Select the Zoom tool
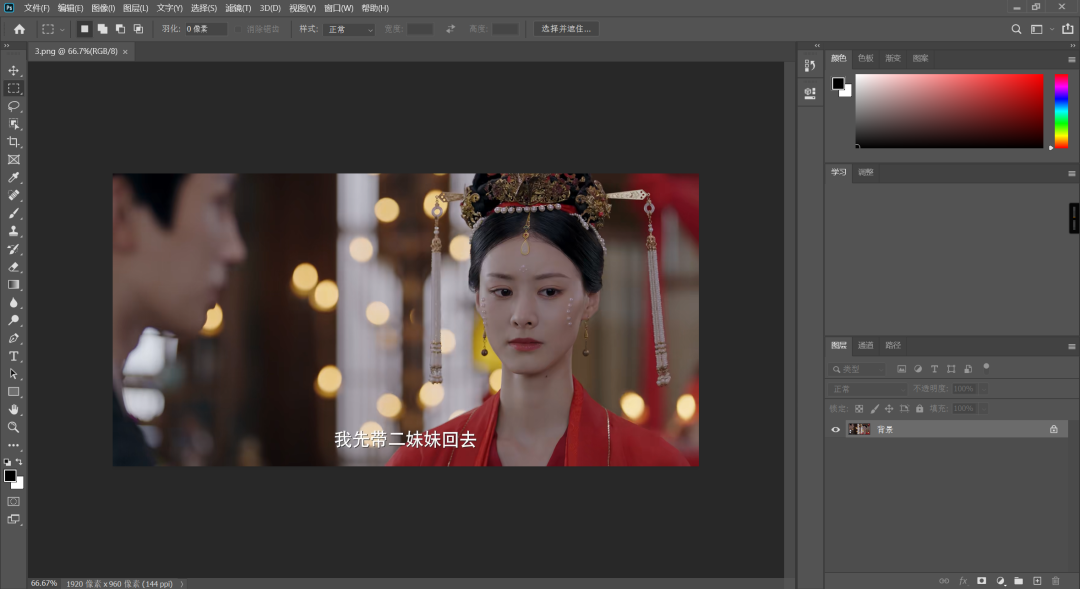This screenshot has width=1080, height=589. pyautogui.click(x=13, y=427)
